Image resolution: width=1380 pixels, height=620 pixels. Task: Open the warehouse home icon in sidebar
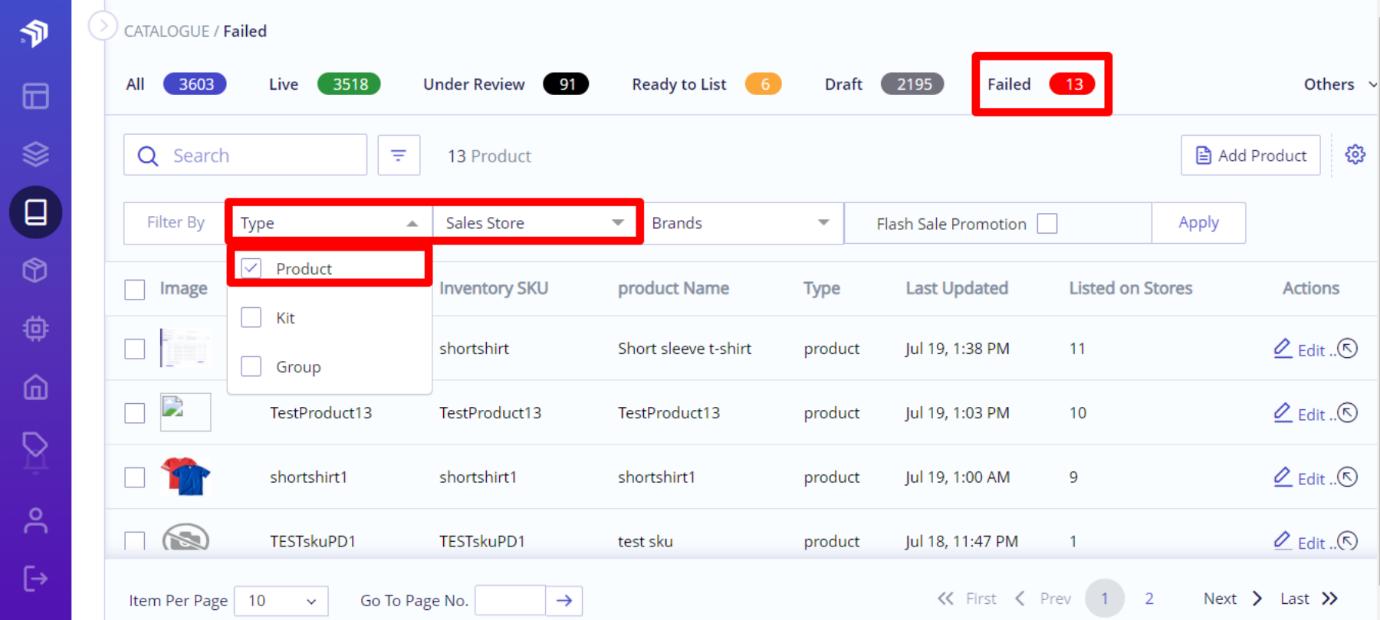point(36,386)
